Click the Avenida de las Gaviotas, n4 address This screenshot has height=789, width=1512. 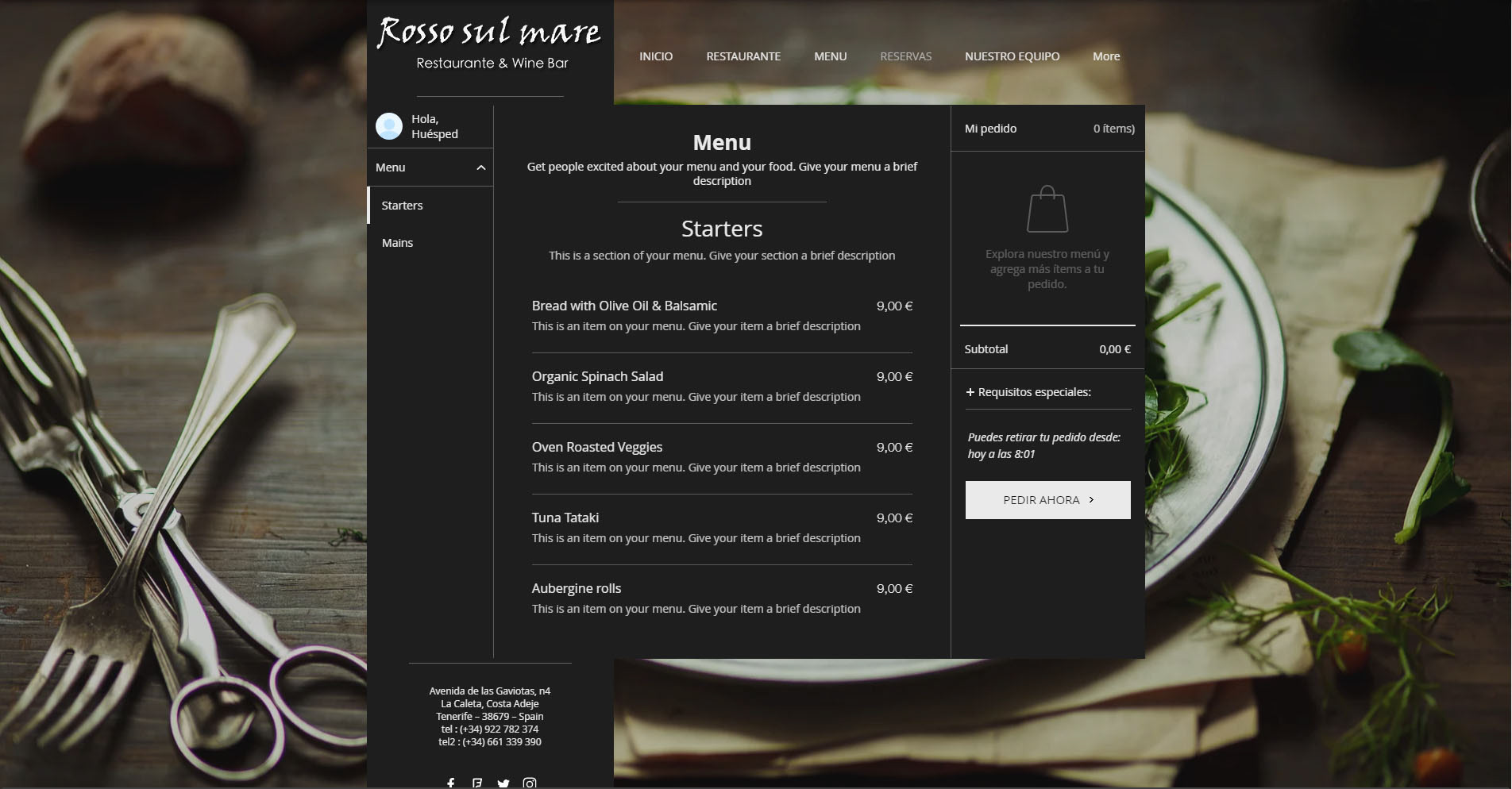[x=490, y=691]
